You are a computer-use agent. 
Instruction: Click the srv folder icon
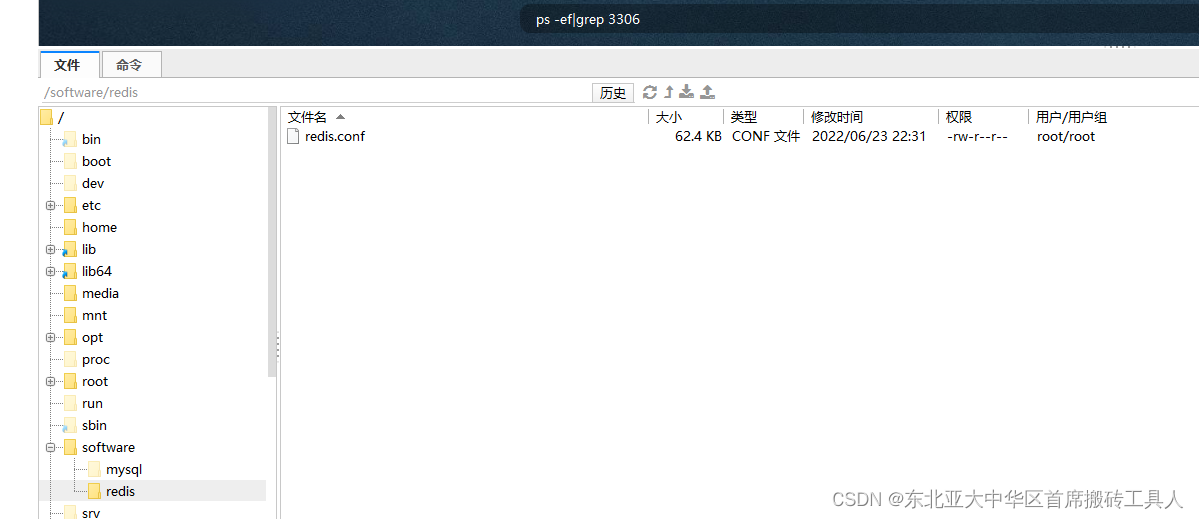[x=70, y=512]
